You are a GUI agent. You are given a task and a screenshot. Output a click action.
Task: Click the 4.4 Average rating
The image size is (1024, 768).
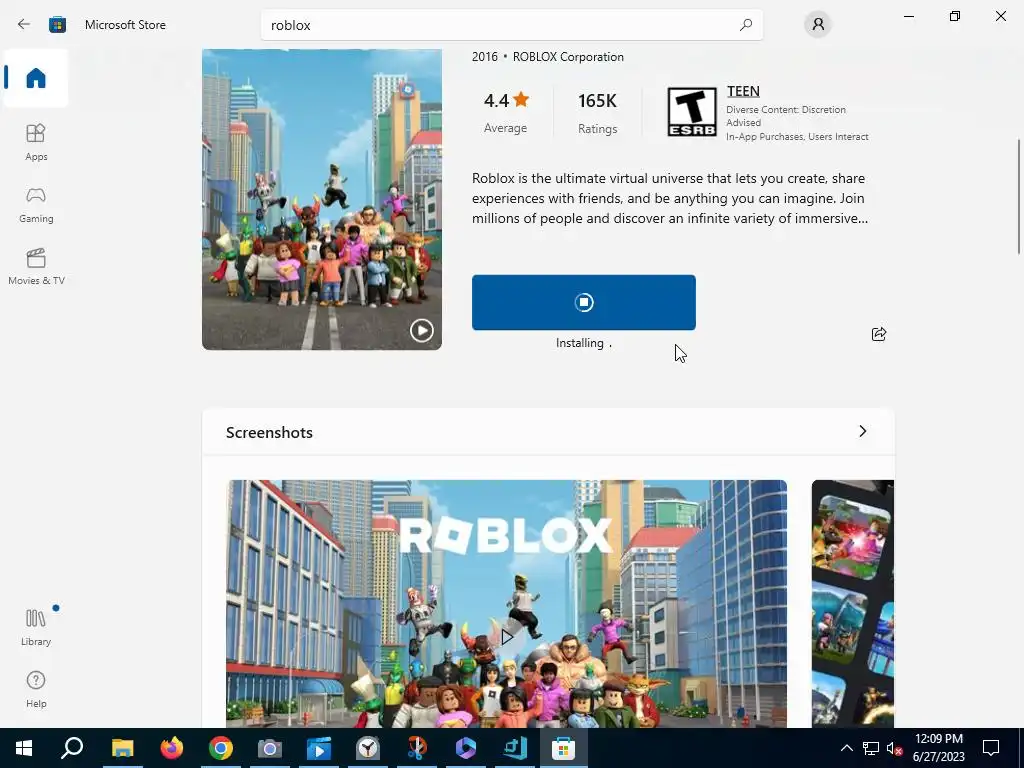coord(506,113)
